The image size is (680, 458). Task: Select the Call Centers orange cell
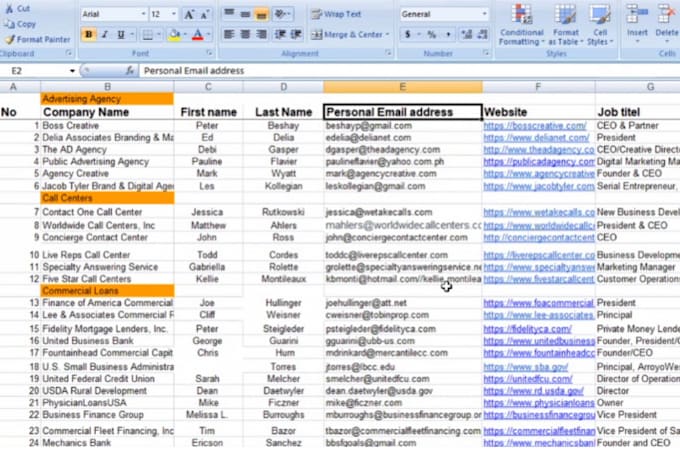coord(107,198)
